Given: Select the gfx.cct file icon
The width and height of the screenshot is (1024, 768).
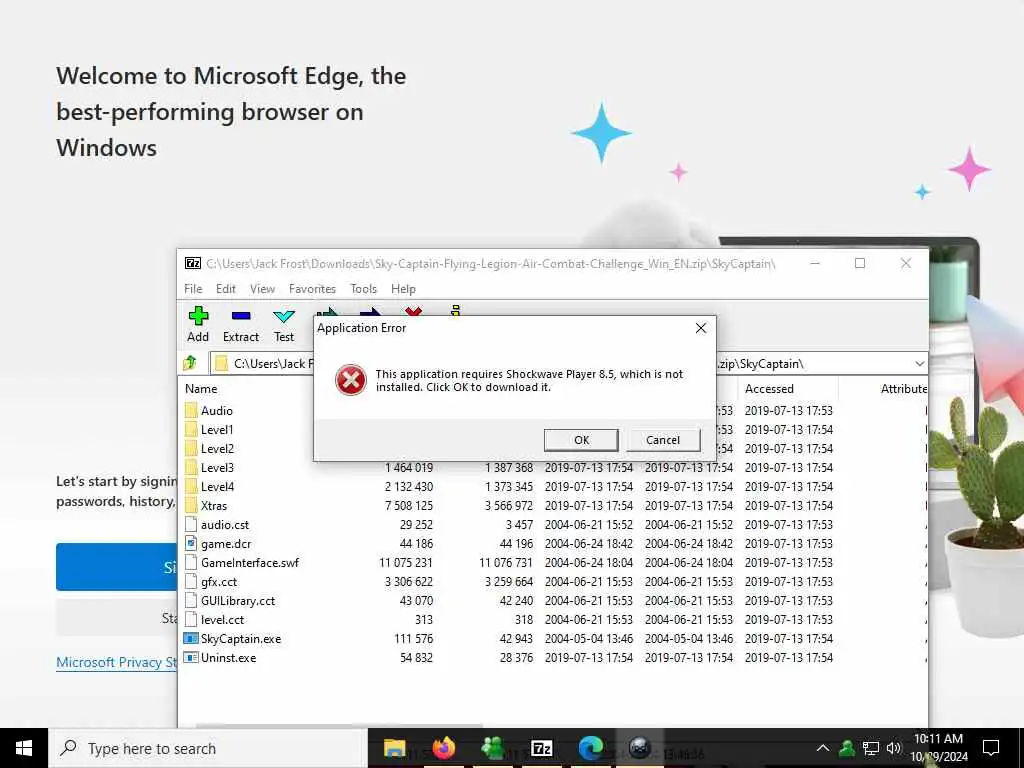Looking at the screenshot, I should point(191,581).
